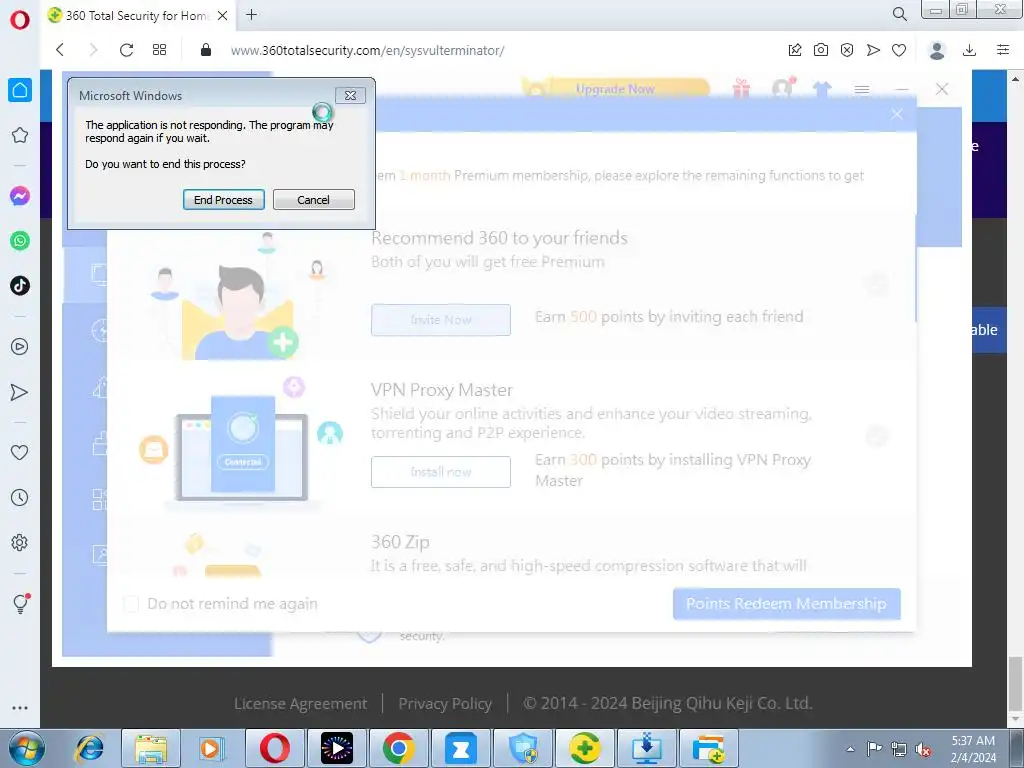
Task: Open the Opera account profile icon
Action: (937, 50)
